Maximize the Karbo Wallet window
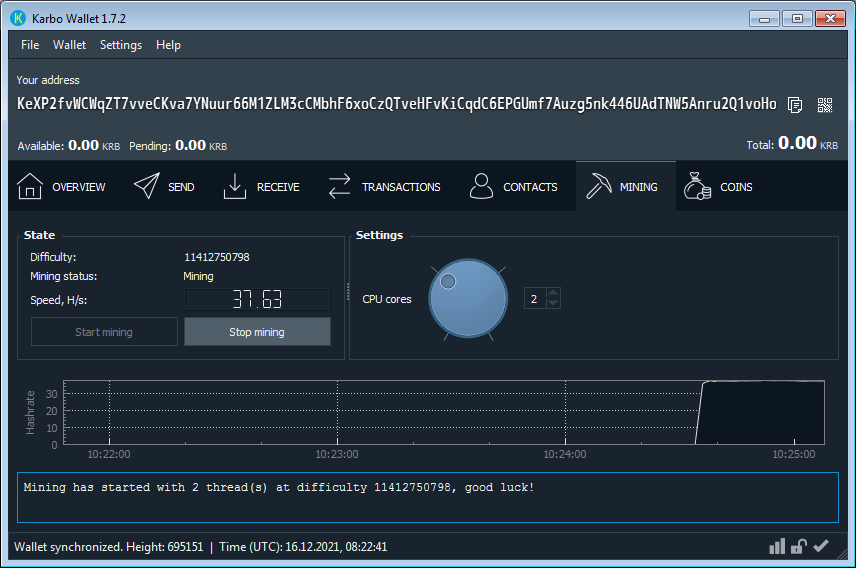The height and width of the screenshot is (568, 856). click(x=797, y=19)
